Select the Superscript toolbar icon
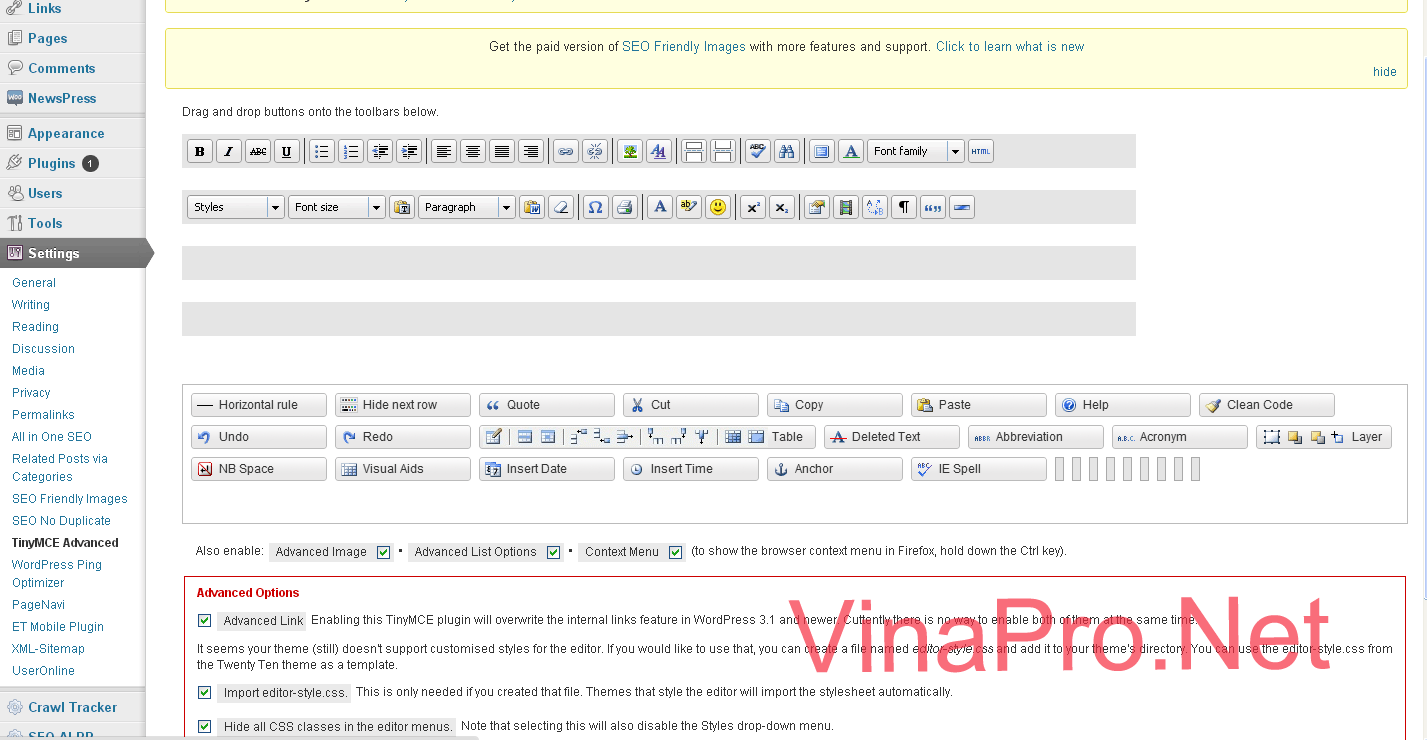 tap(753, 208)
